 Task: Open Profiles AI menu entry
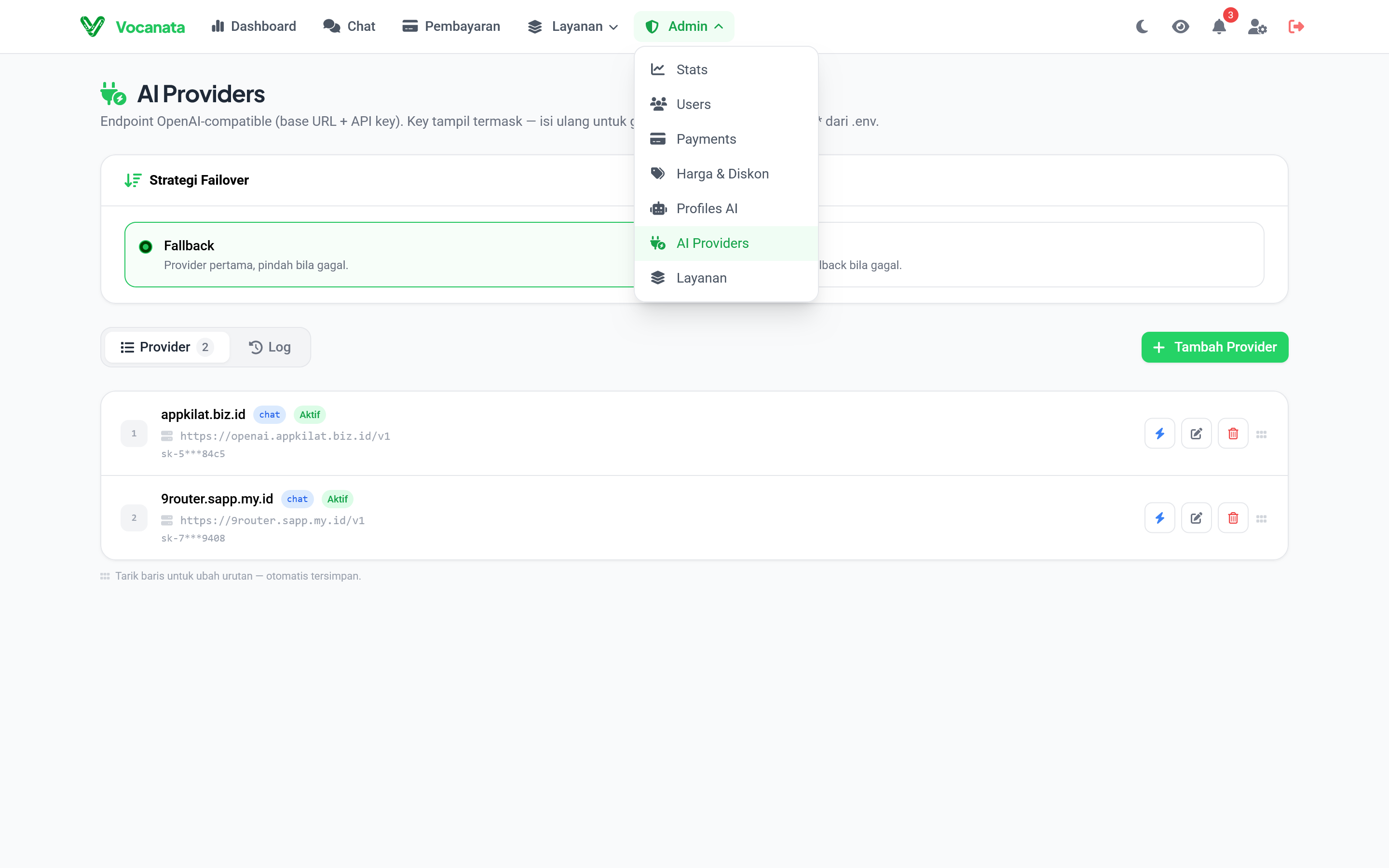coord(726,208)
